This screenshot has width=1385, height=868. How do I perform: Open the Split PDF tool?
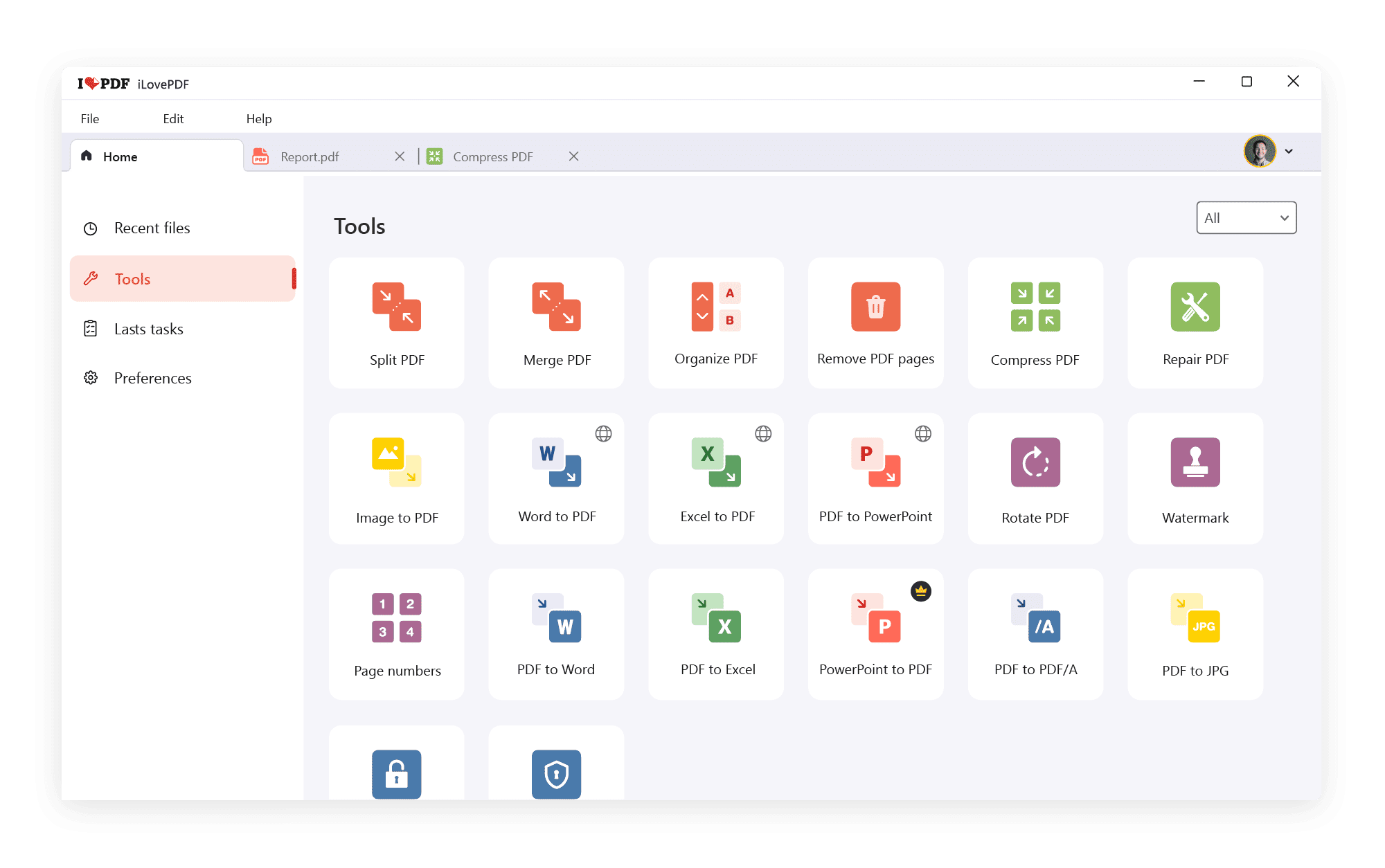tap(396, 323)
